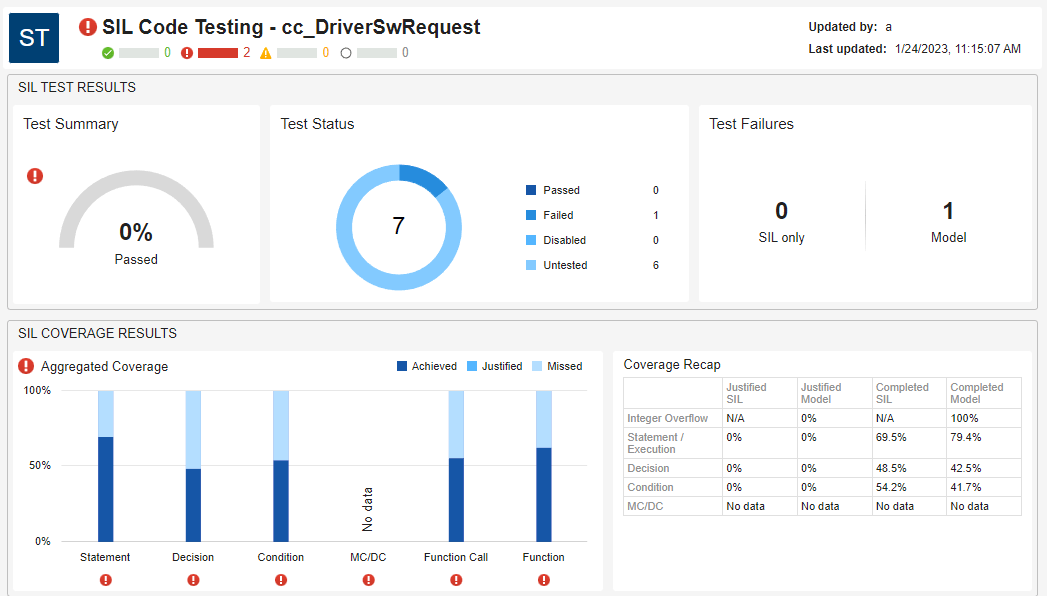Click the Passed legend color square
The width and height of the screenshot is (1047, 596).
click(531, 190)
